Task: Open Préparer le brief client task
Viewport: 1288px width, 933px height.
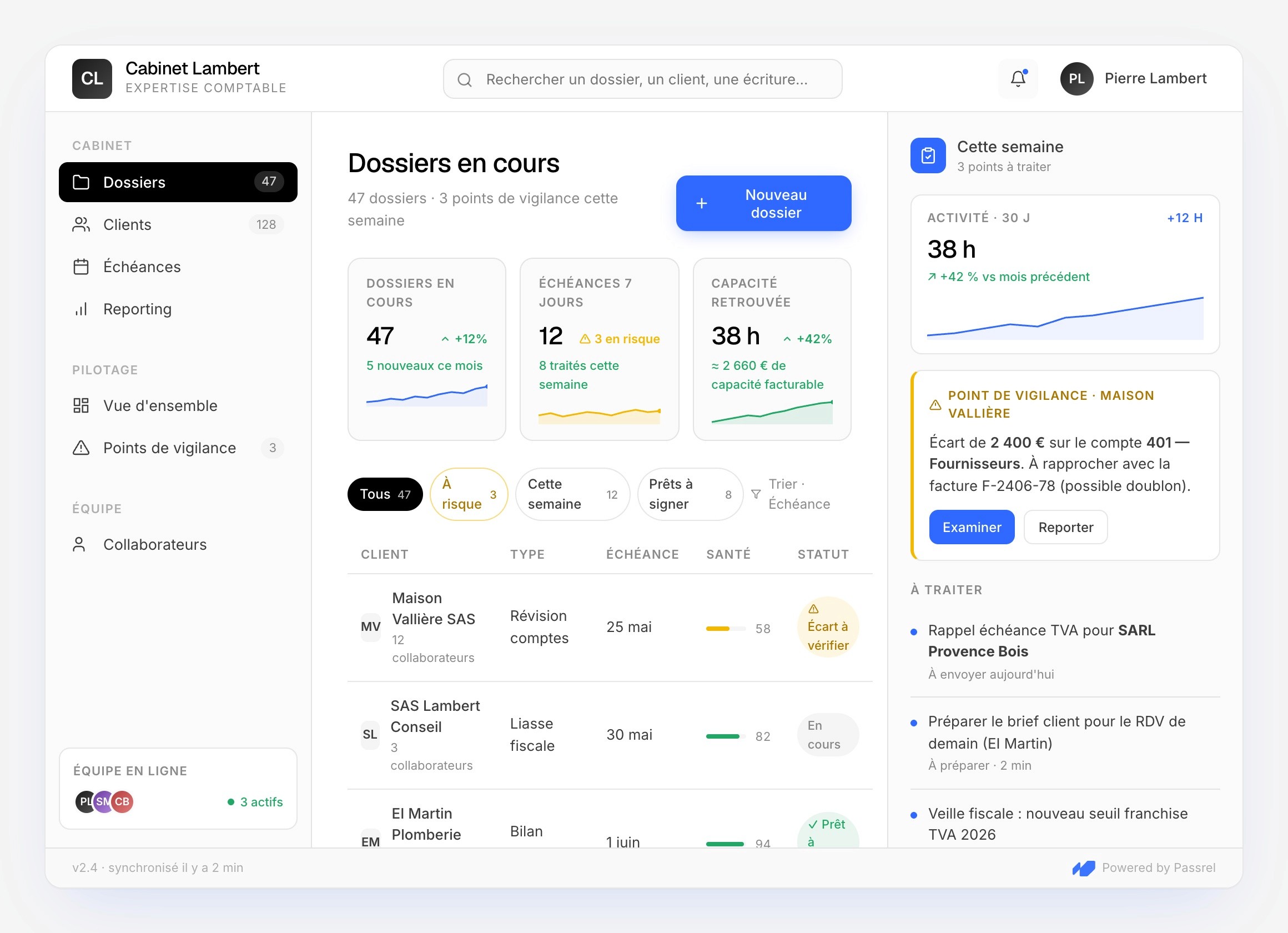Action: click(x=1065, y=743)
